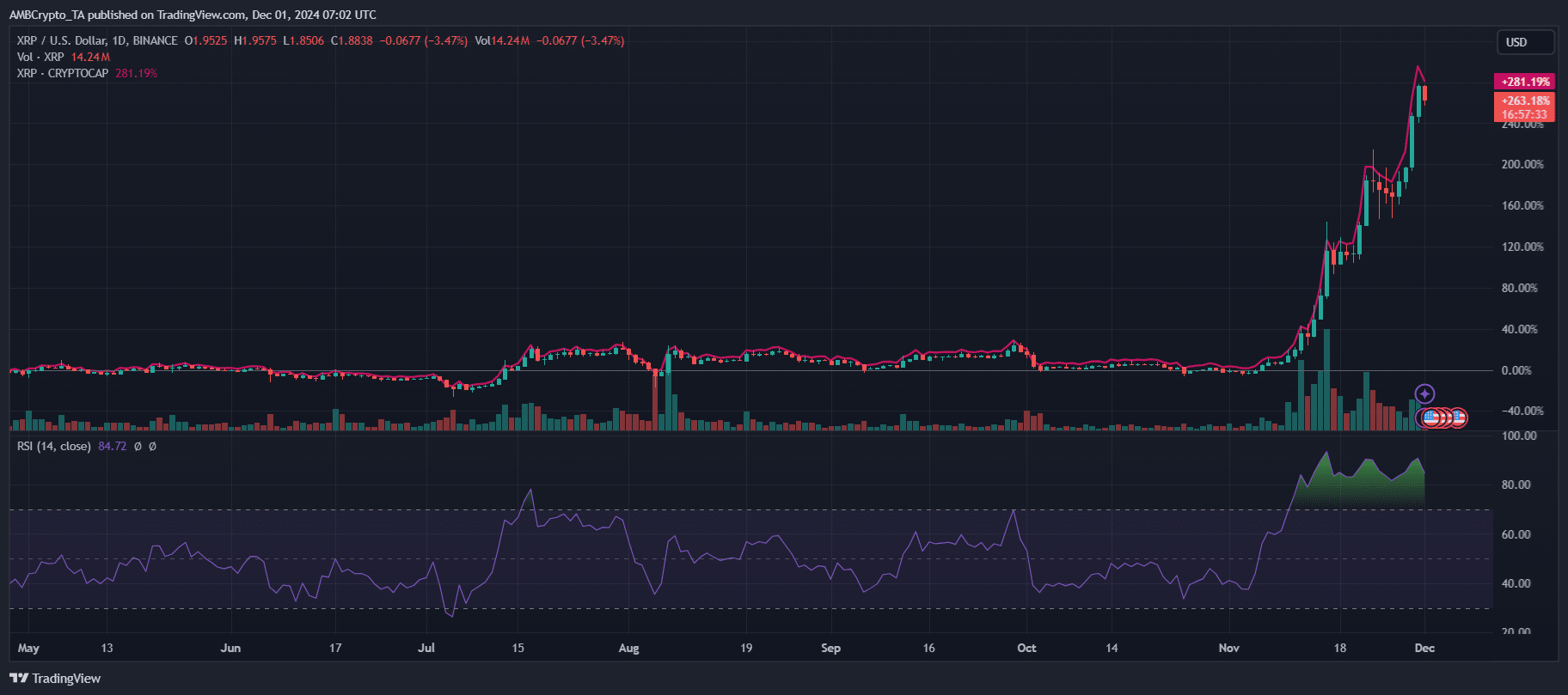
Task: Click the 80.00% price axis label
Action: pos(1519,288)
